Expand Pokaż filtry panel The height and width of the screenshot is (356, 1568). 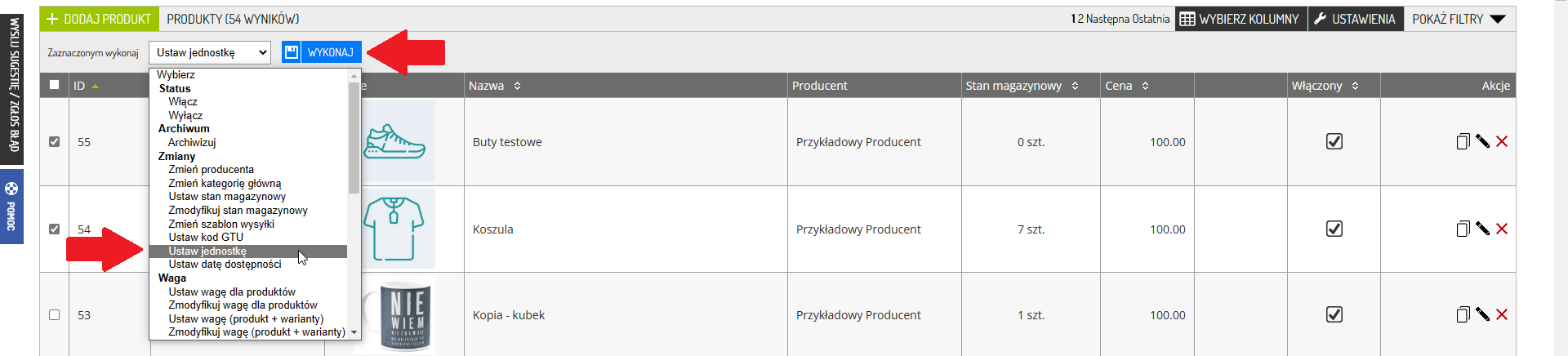coord(1459,19)
